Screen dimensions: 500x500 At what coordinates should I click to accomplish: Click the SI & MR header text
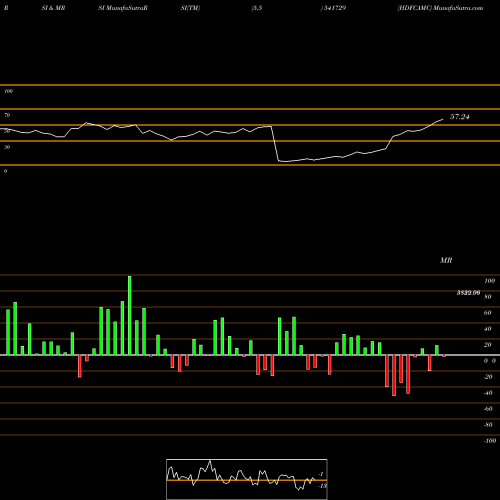[x=53, y=8]
